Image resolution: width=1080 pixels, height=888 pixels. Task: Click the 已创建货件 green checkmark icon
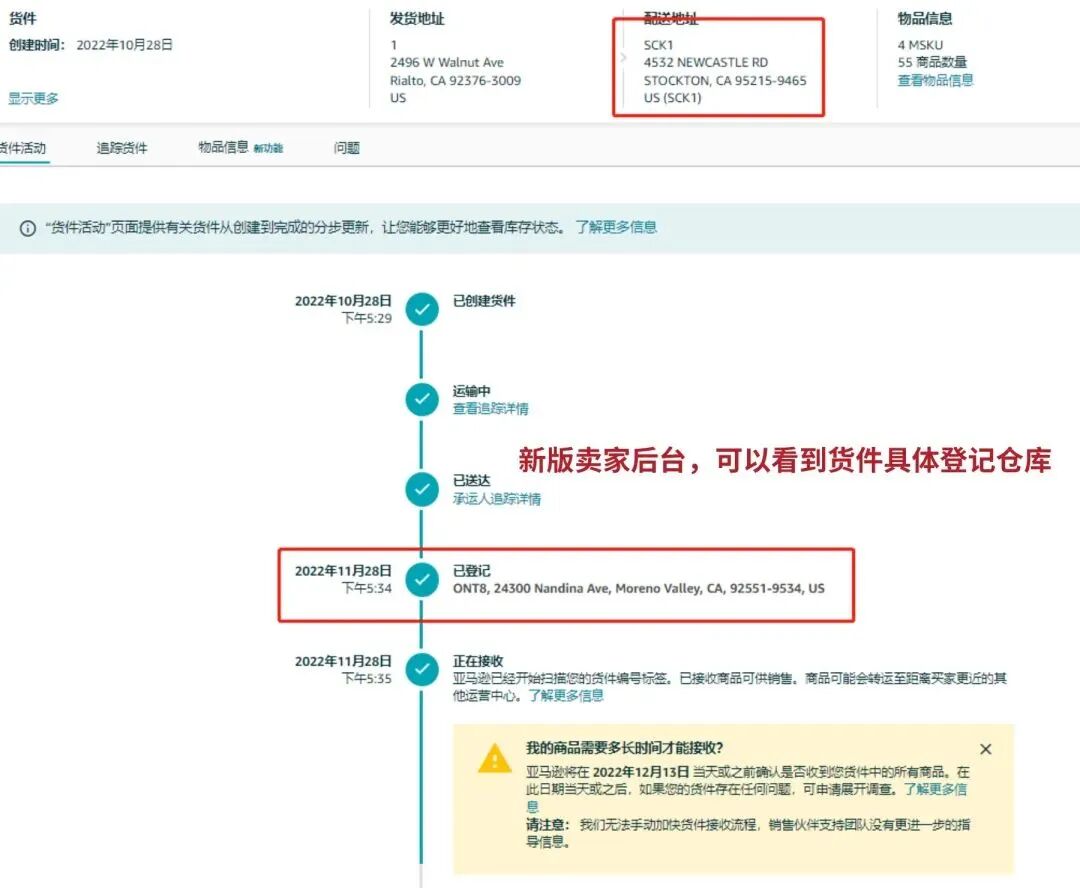pyautogui.click(x=421, y=309)
